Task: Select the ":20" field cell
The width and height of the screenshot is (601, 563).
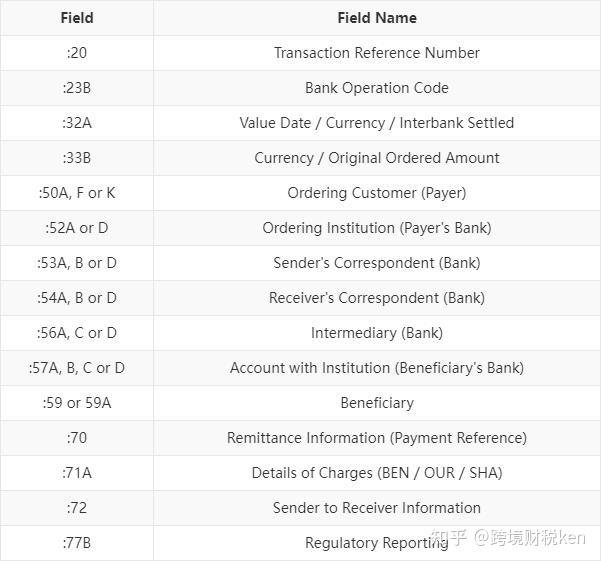Action: 77,53
